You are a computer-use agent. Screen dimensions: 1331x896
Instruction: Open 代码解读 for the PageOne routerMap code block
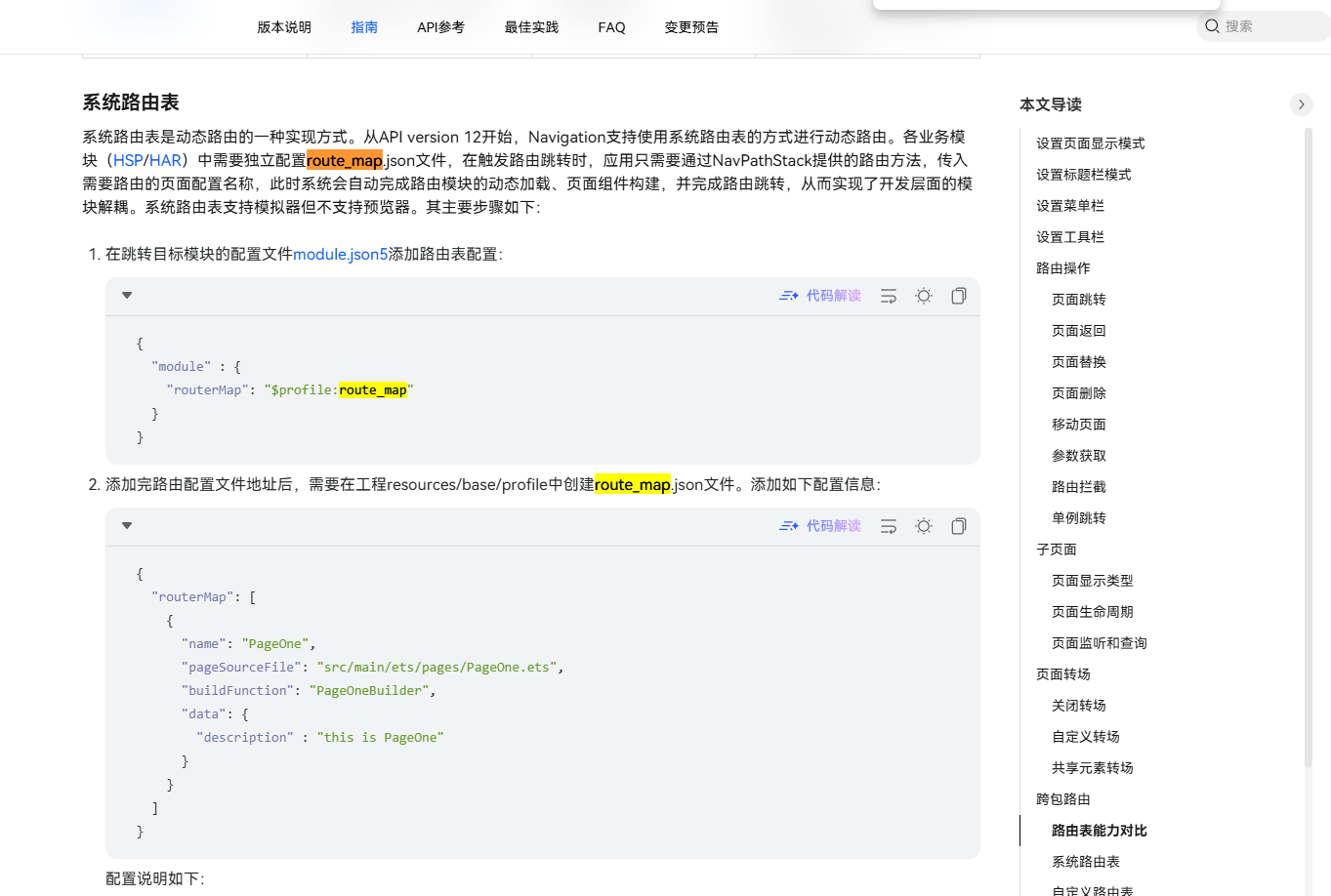coord(820,526)
